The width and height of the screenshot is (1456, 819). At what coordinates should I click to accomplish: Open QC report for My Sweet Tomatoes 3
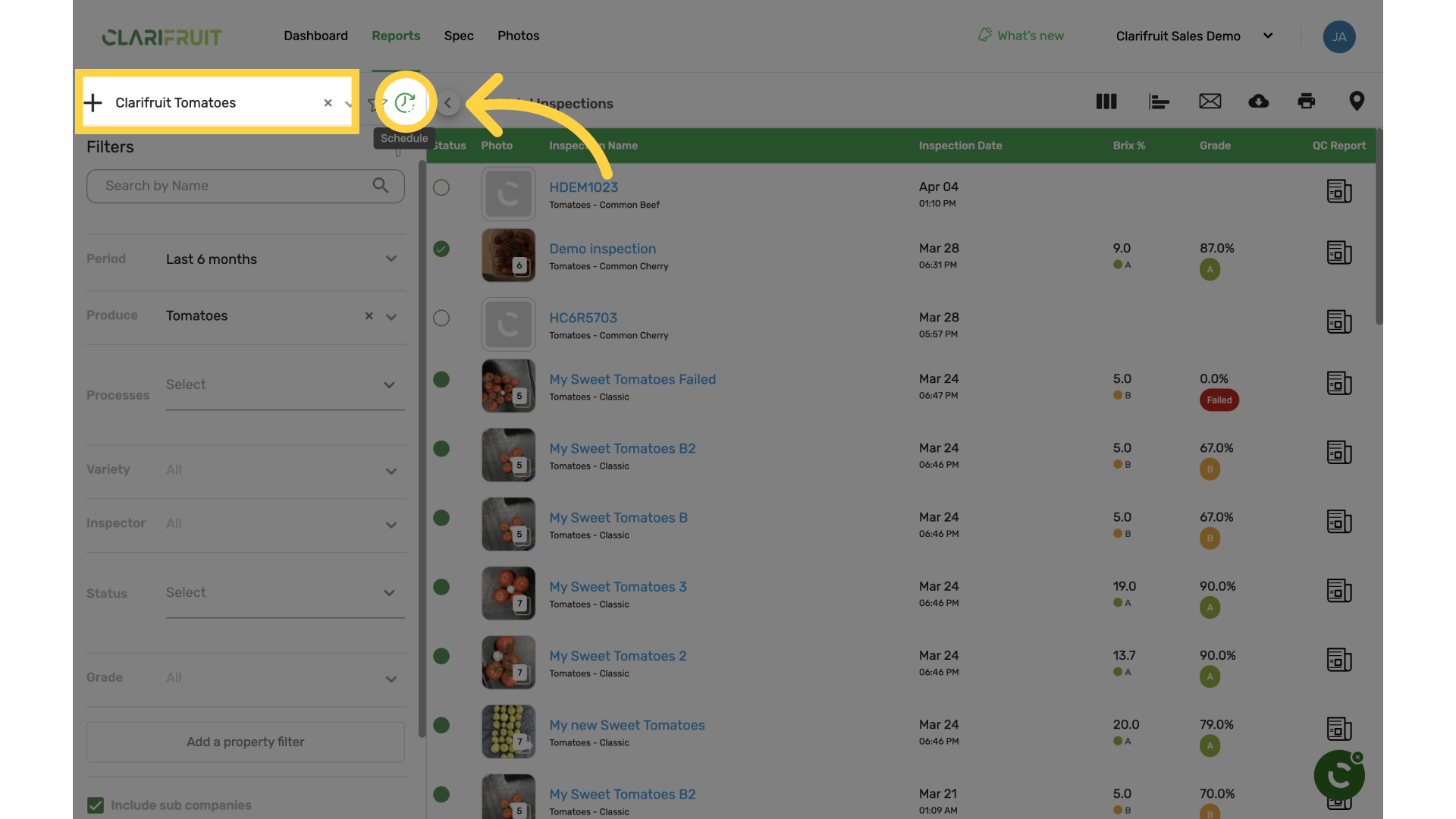(x=1339, y=591)
